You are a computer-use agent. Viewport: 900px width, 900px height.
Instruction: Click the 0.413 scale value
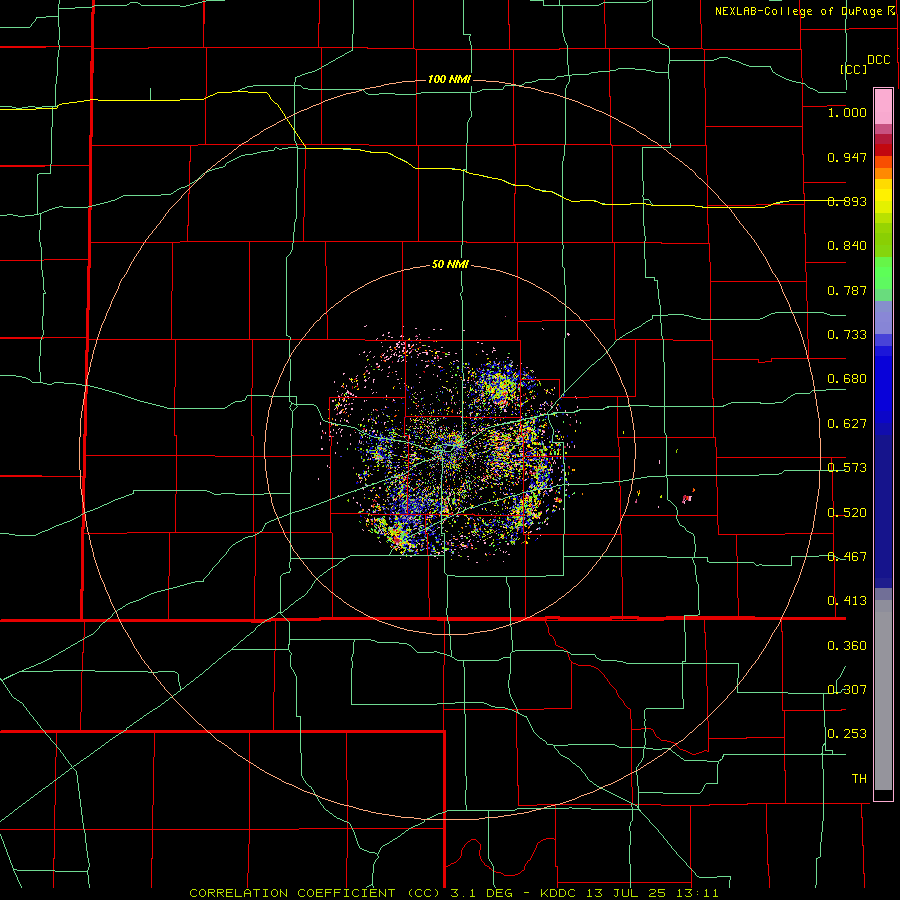point(847,601)
